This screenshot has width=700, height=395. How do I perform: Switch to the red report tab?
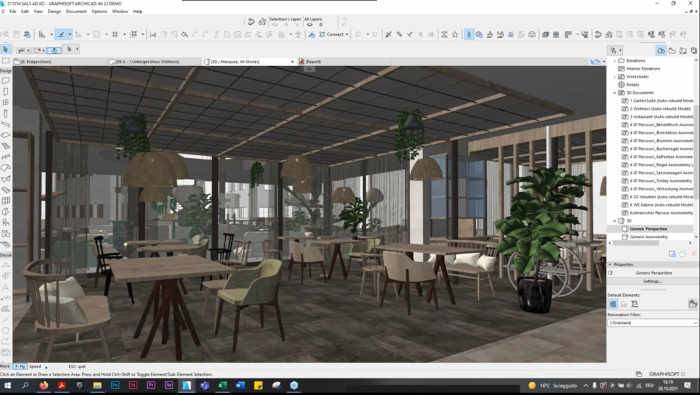click(x=310, y=62)
